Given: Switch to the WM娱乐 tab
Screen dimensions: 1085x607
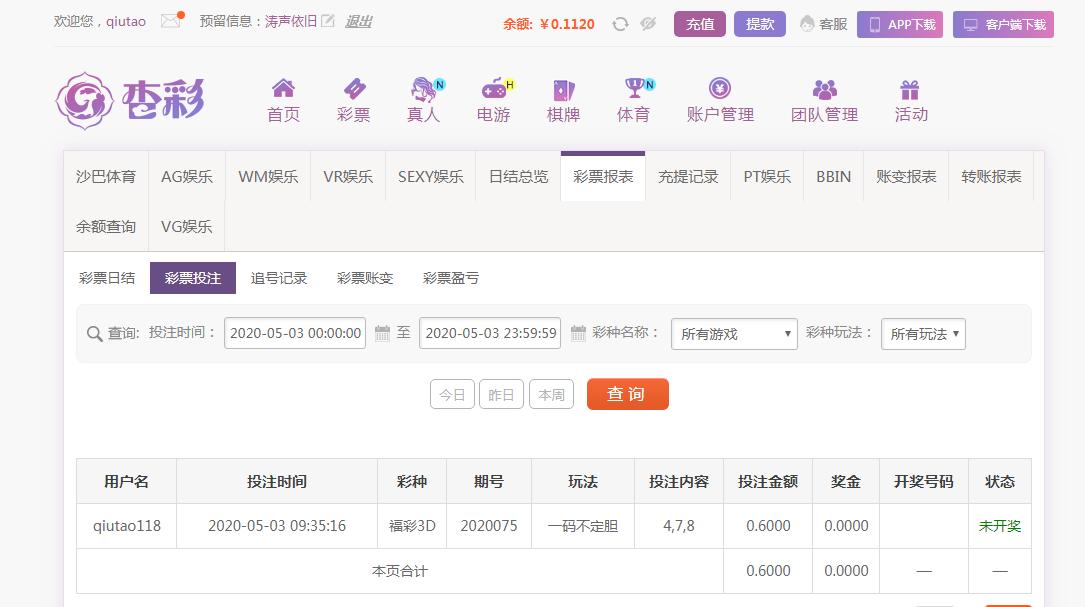Looking at the screenshot, I should [268, 176].
